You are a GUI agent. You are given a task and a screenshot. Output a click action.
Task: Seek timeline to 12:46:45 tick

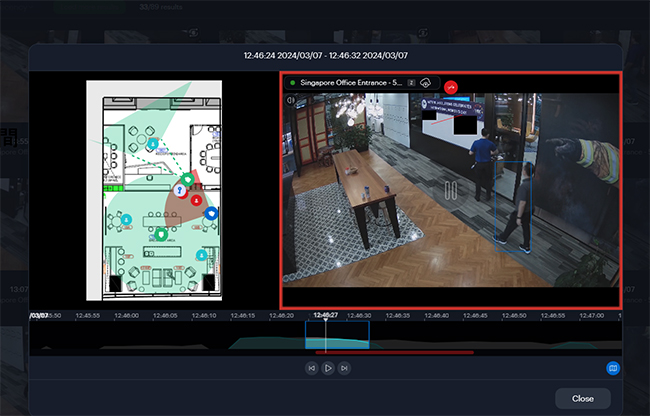click(x=474, y=316)
